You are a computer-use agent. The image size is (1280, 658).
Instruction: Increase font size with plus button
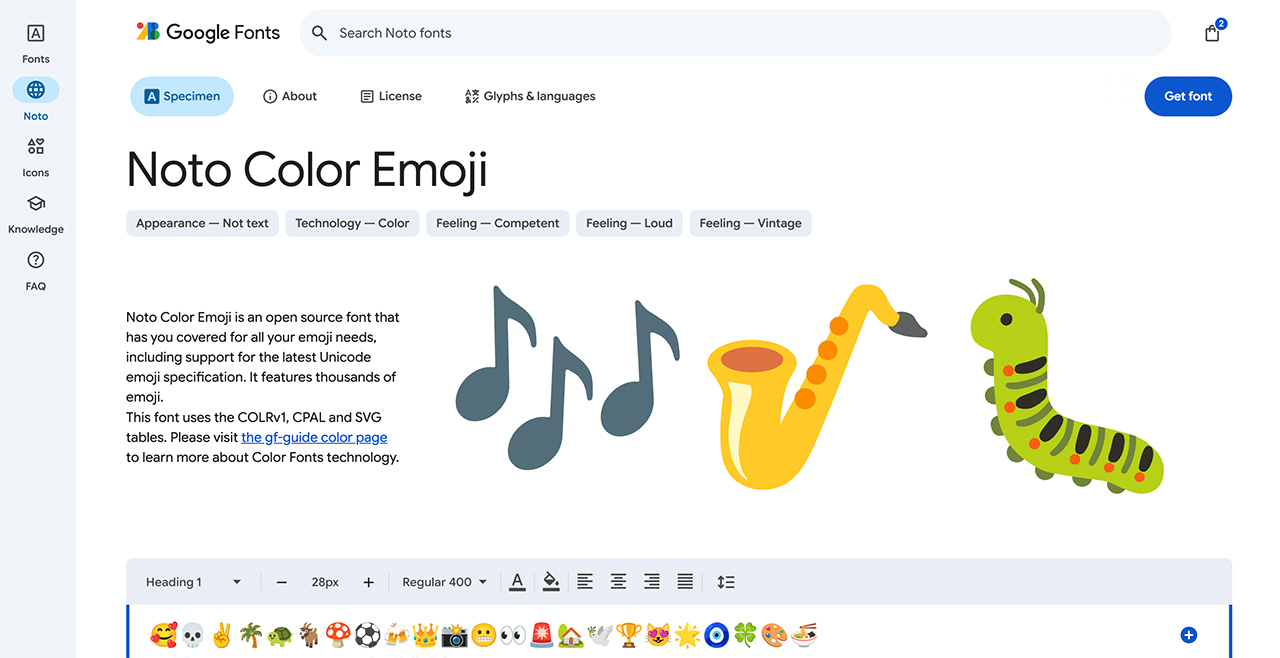coord(368,582)
